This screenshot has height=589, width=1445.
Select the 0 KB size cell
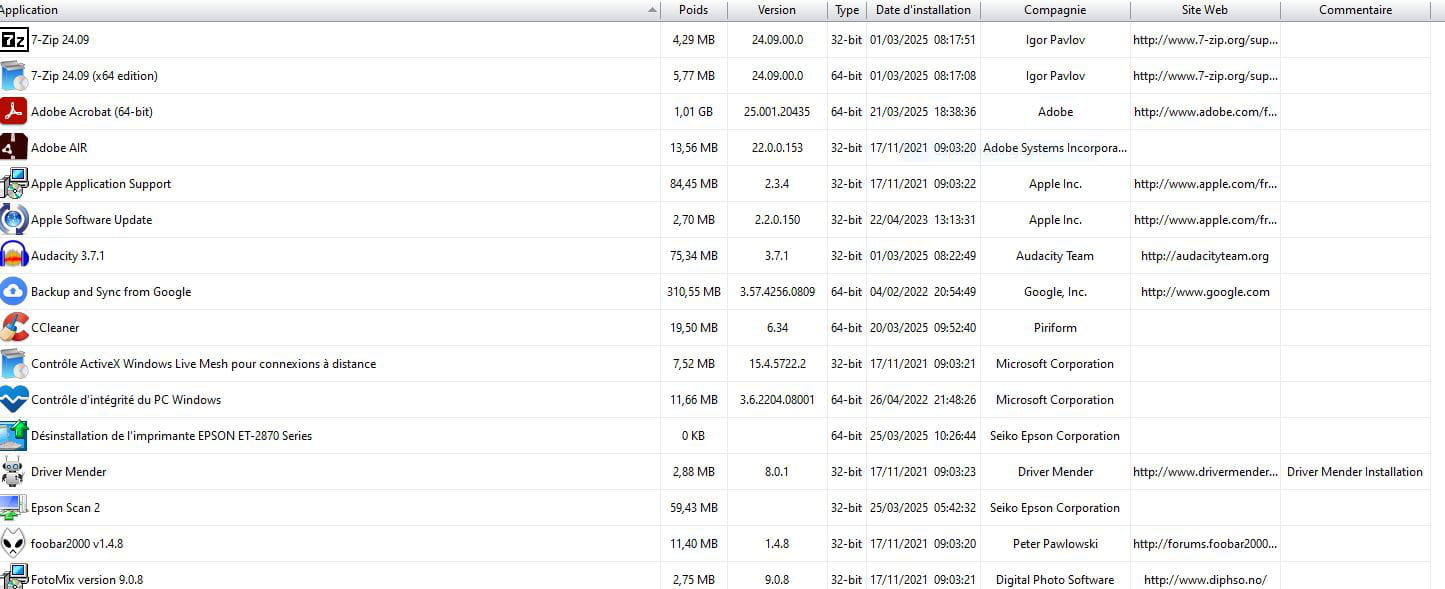pos(693,436)
